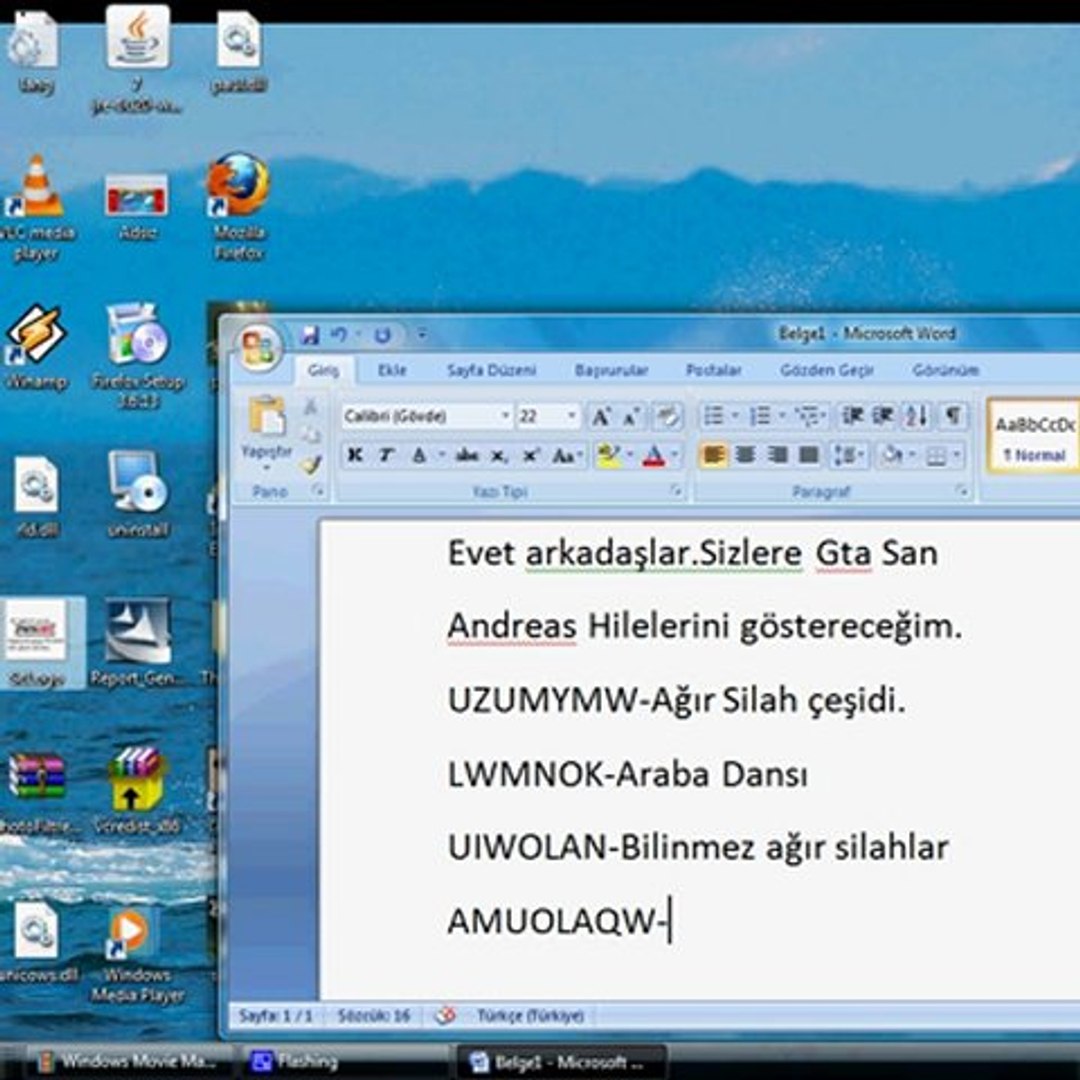Switch to the Giriş ribbon tab
The width and height of the screenshot is (1080, 1080).
click(x=323, y=371)
